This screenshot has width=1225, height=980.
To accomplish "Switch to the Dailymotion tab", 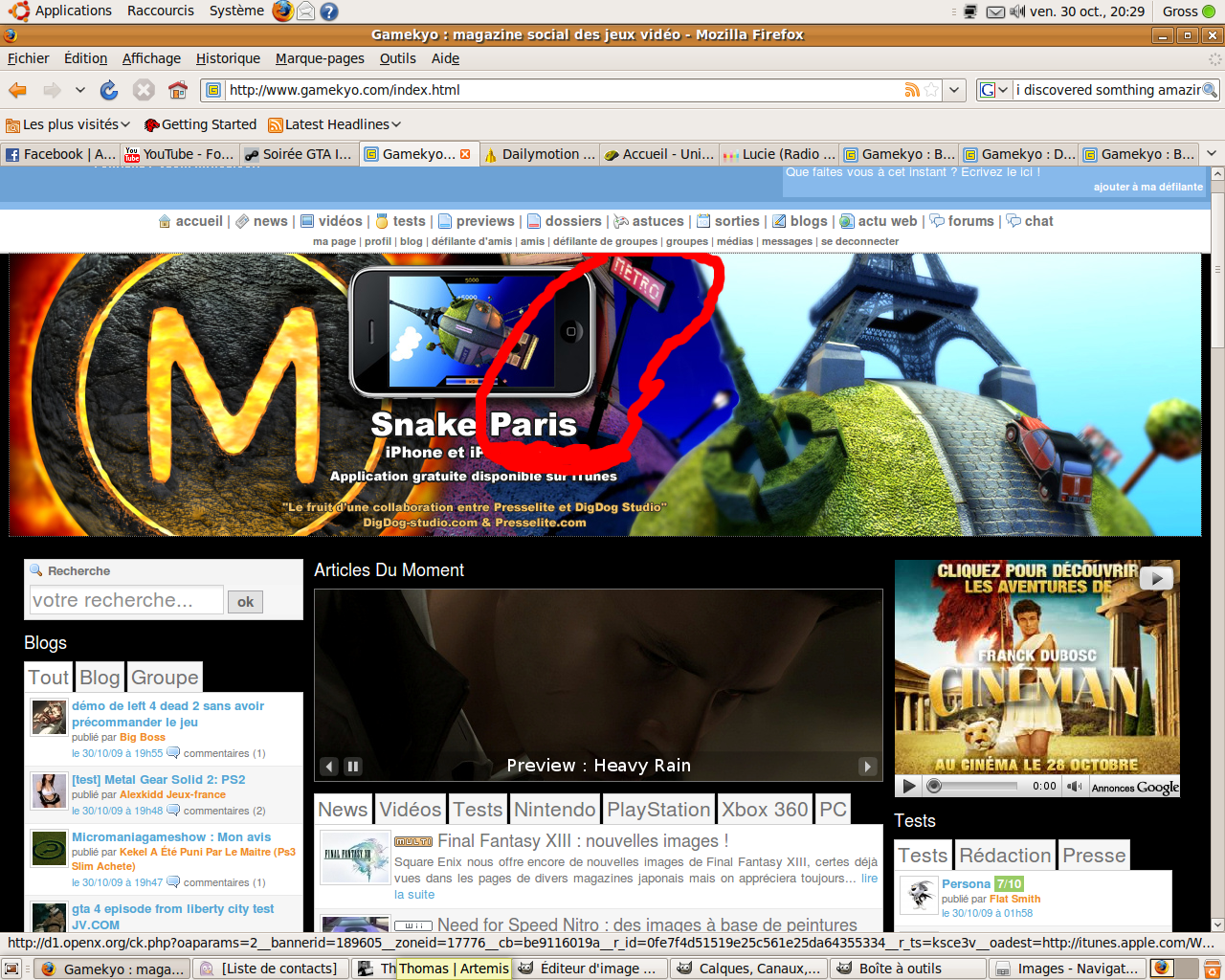I will [x=540, y=154].
